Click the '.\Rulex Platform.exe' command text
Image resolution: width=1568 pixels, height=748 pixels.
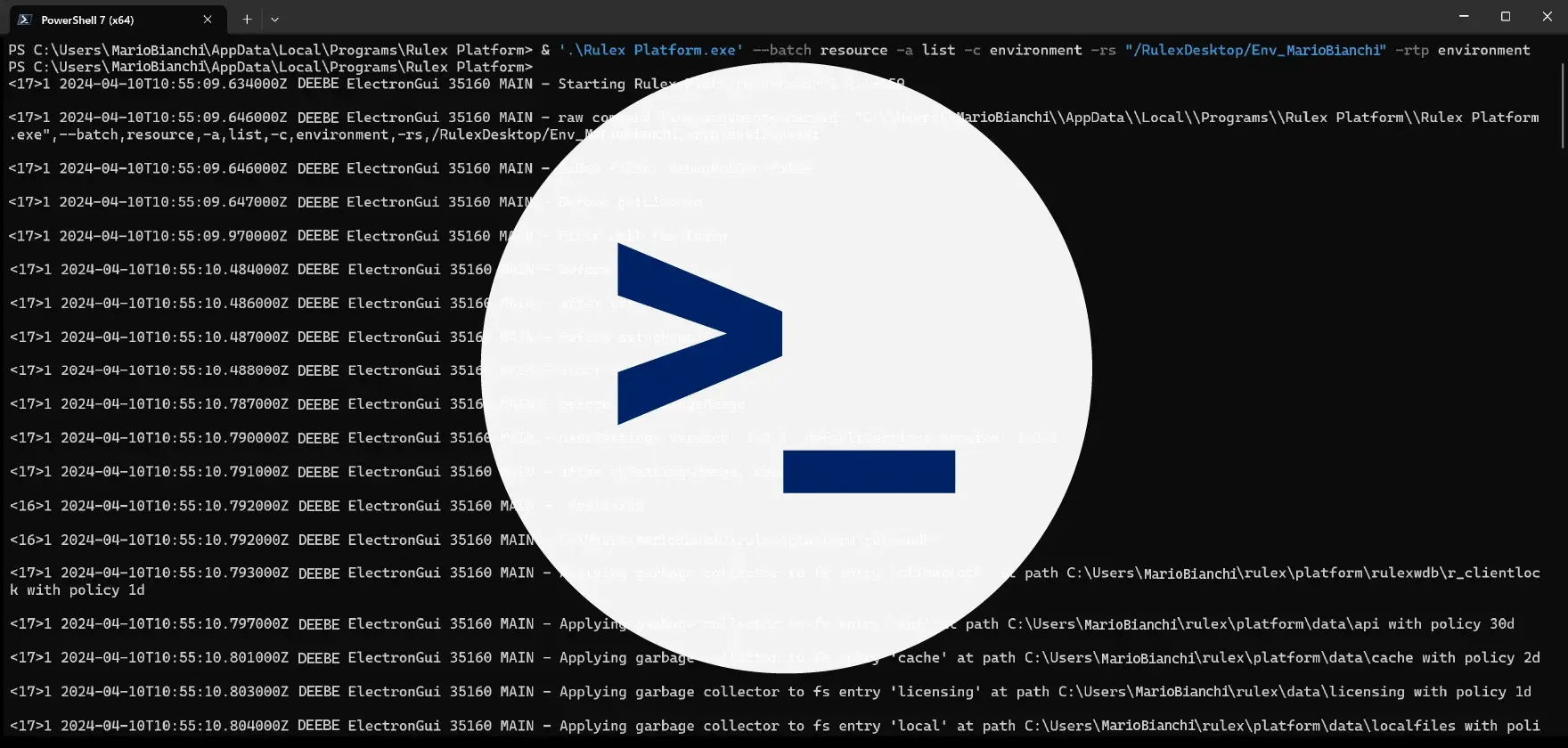click(650, 50)
